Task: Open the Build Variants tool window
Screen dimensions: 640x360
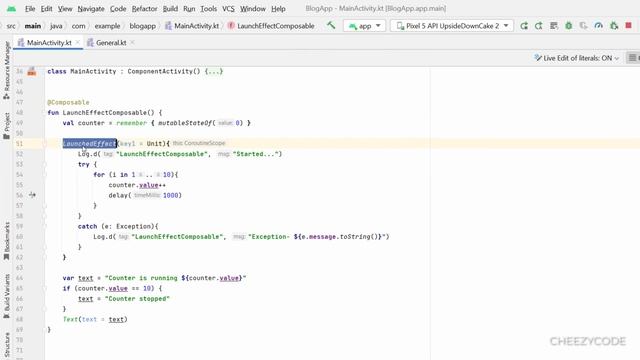Action: [x=7, y=296]
